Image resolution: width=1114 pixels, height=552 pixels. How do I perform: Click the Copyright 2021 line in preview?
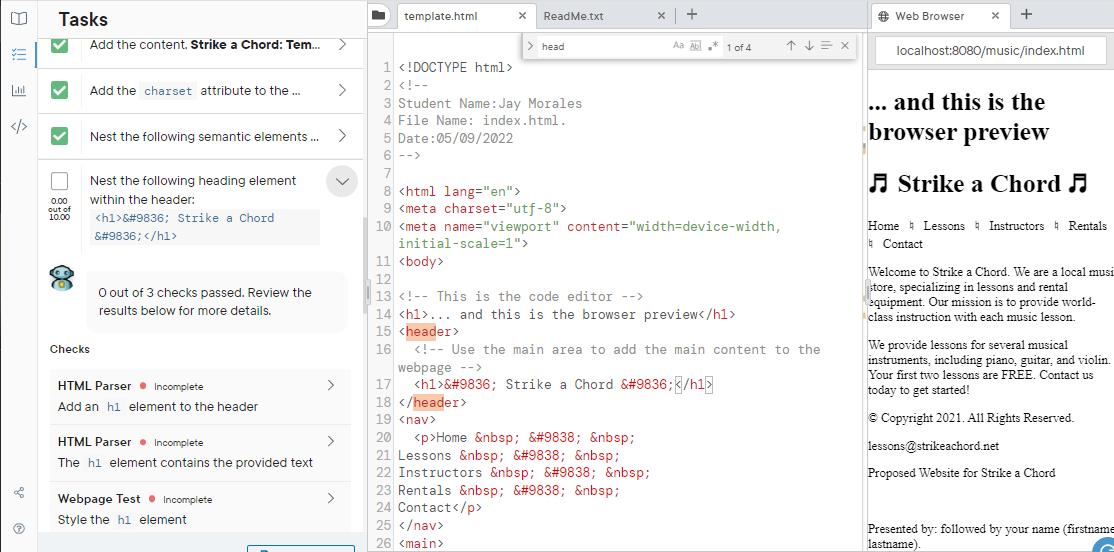click(970, 418)
